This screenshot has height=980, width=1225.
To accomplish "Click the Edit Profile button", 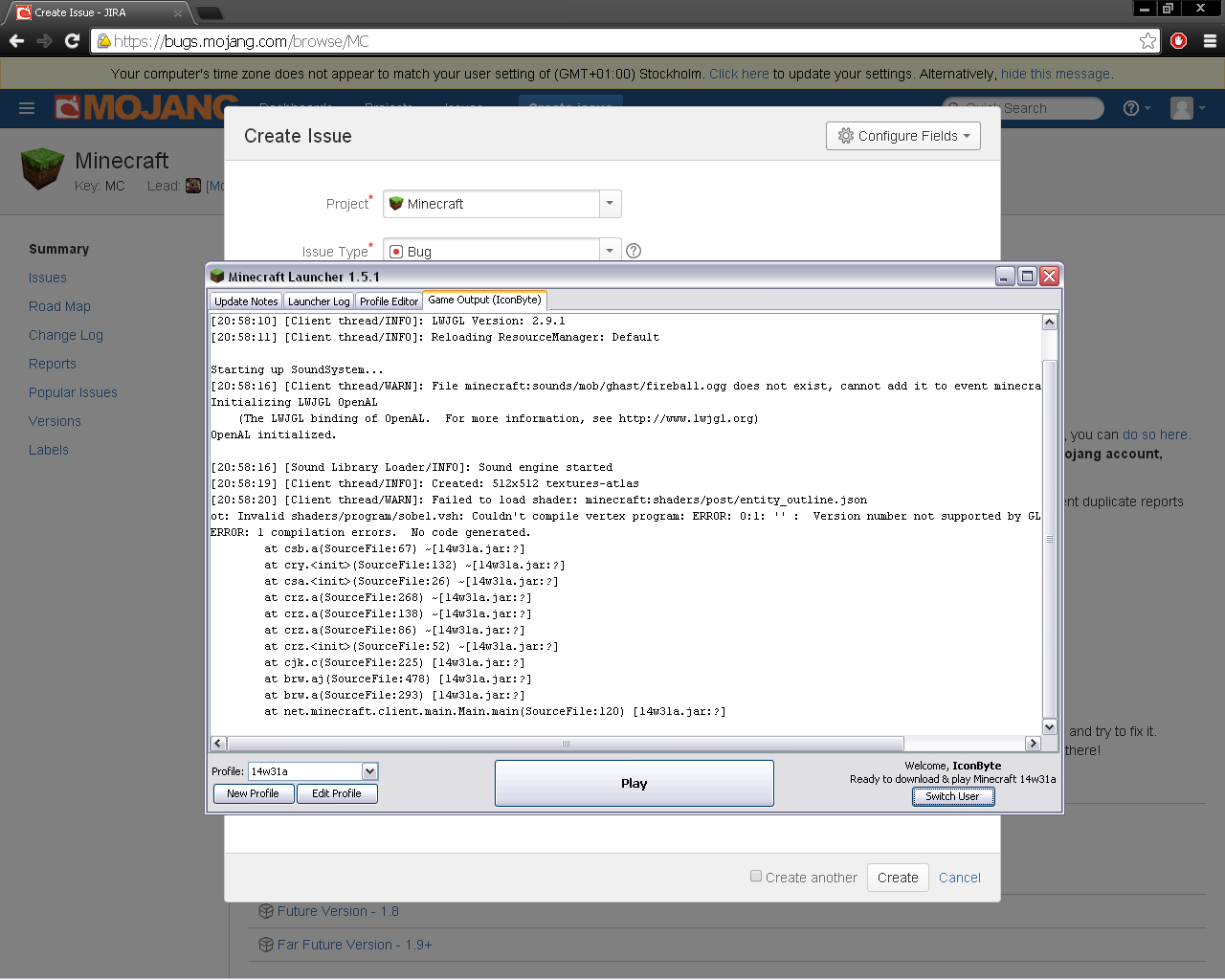I will 337,793.
